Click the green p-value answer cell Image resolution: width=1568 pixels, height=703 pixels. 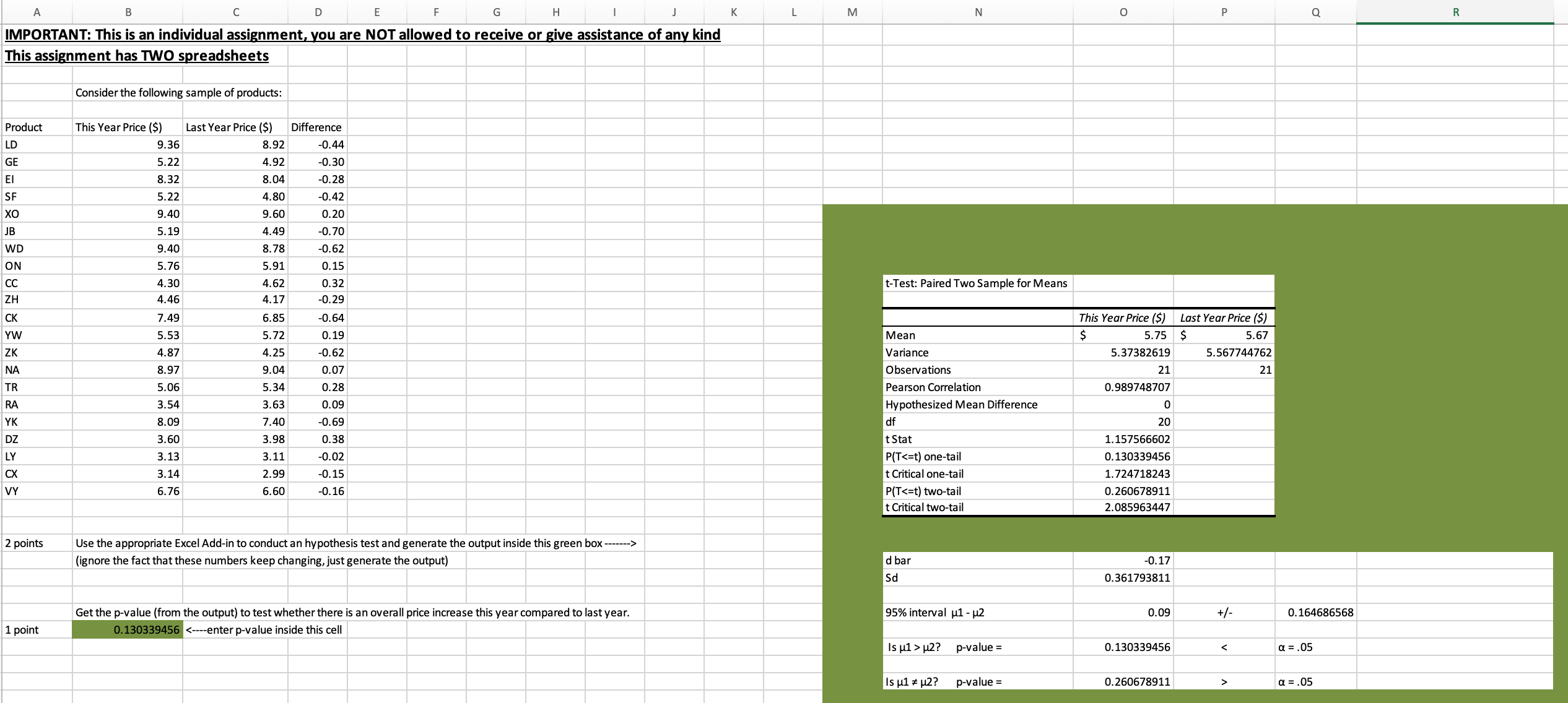(128, 630)
